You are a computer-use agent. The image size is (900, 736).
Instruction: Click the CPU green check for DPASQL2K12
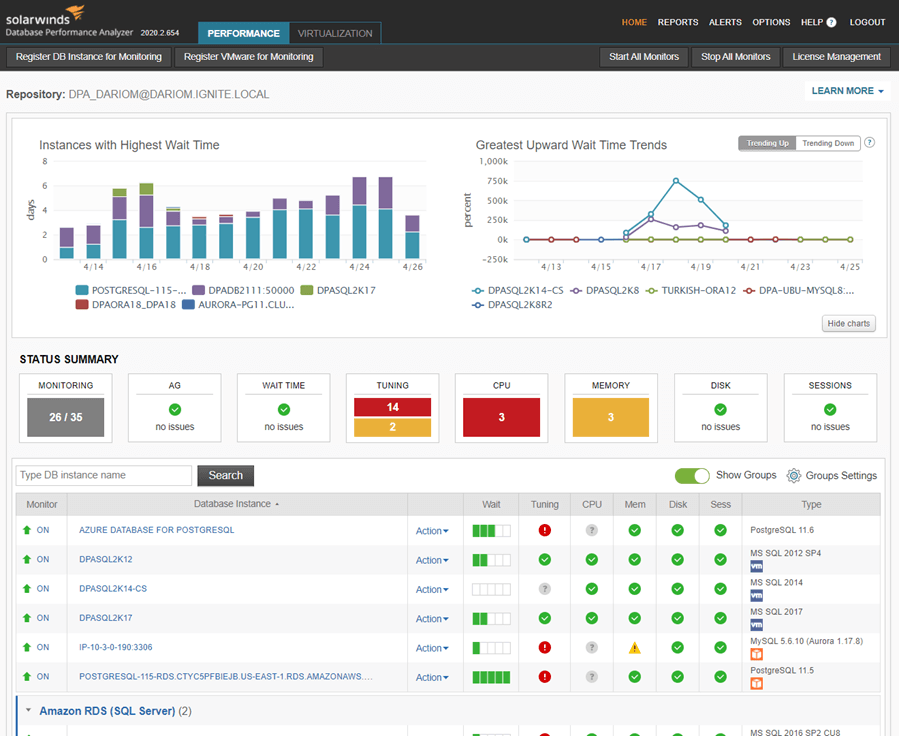pos(592,560)
